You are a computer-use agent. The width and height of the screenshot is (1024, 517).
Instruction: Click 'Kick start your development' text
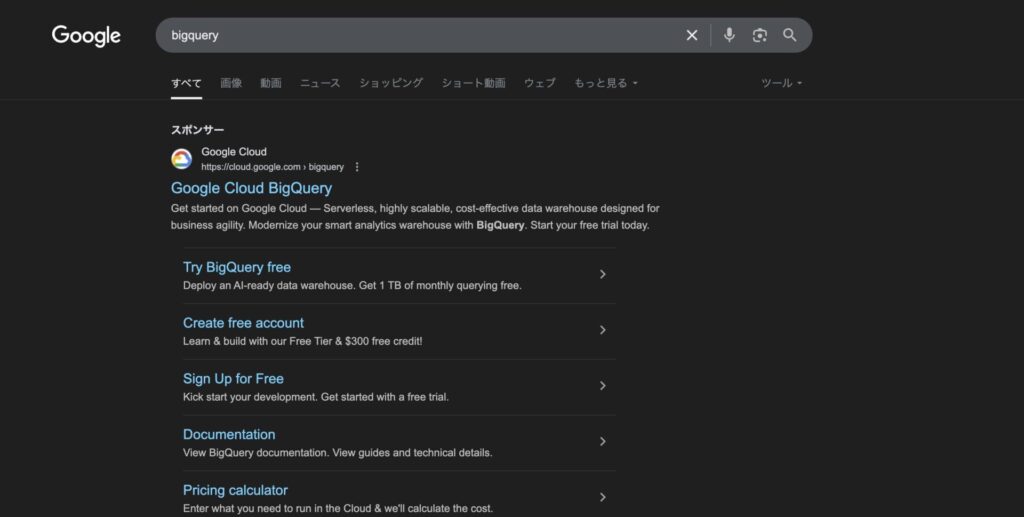(x=316, y=397)
